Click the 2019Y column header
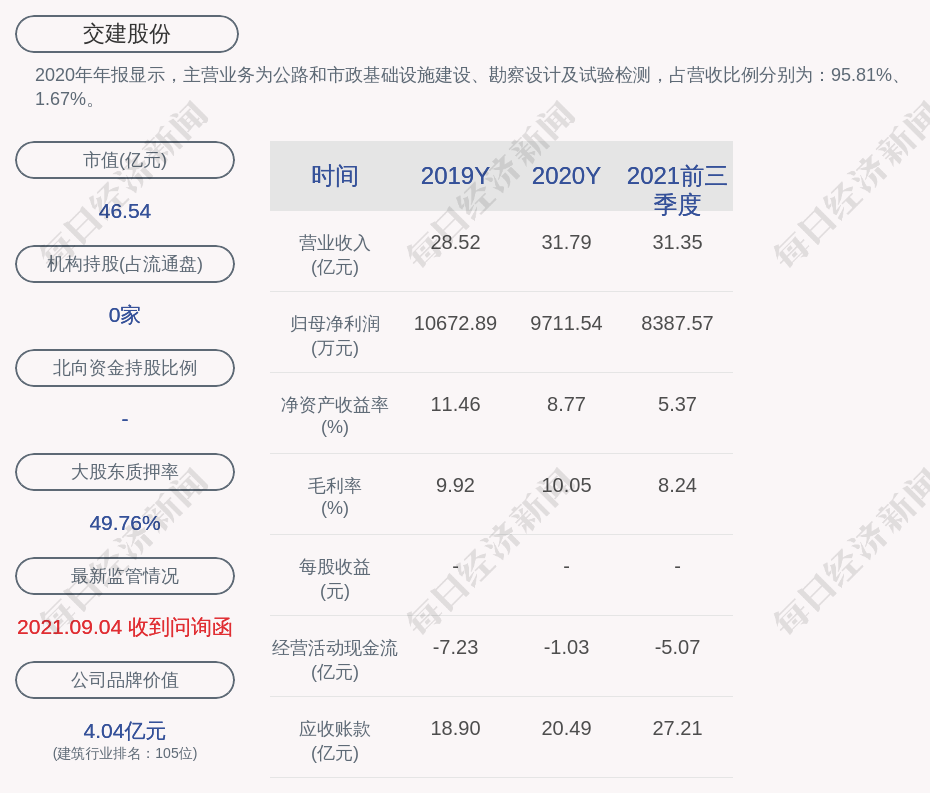 tap(455, 176)
